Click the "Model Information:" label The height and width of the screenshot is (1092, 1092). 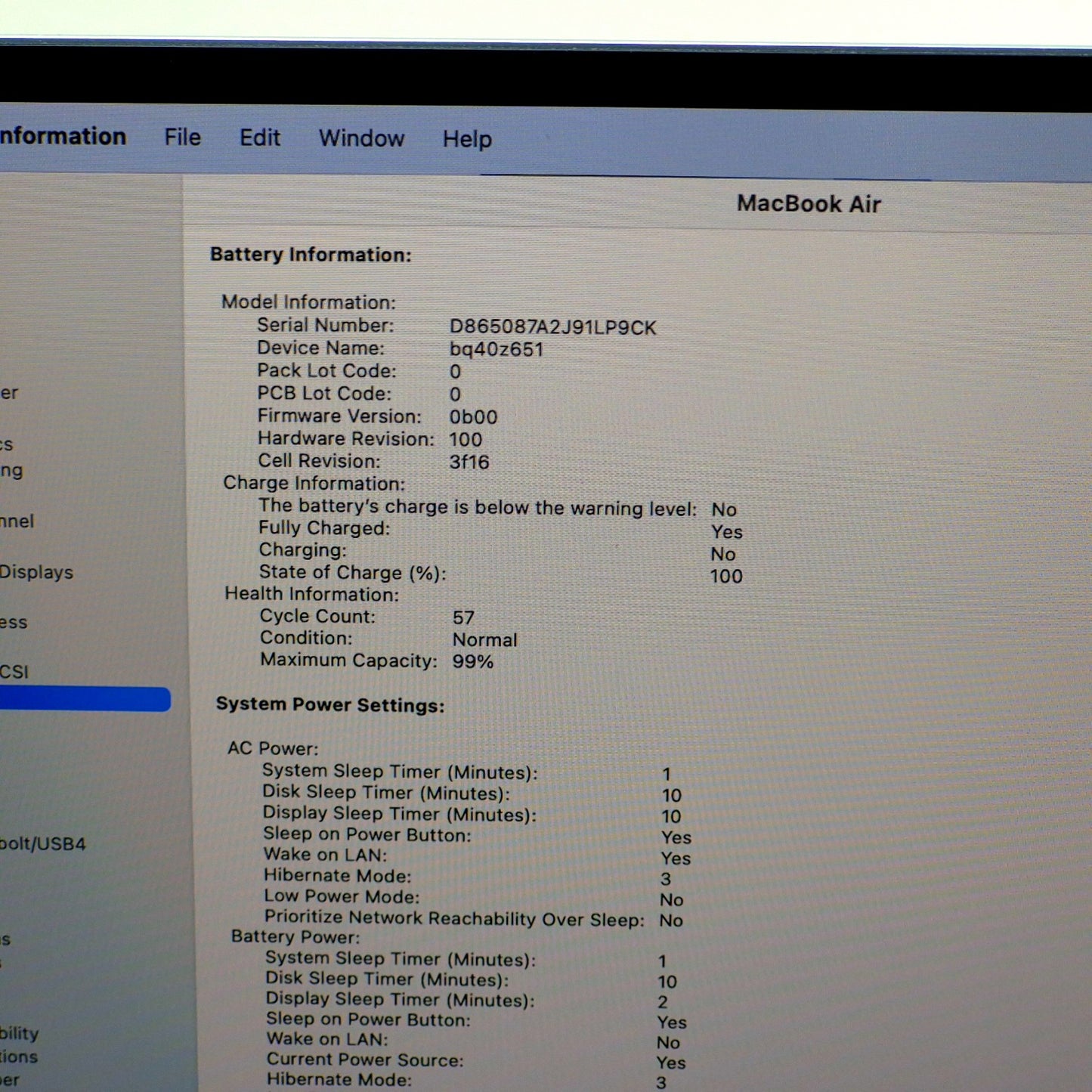pyautogui.click(x=308, y=302)
